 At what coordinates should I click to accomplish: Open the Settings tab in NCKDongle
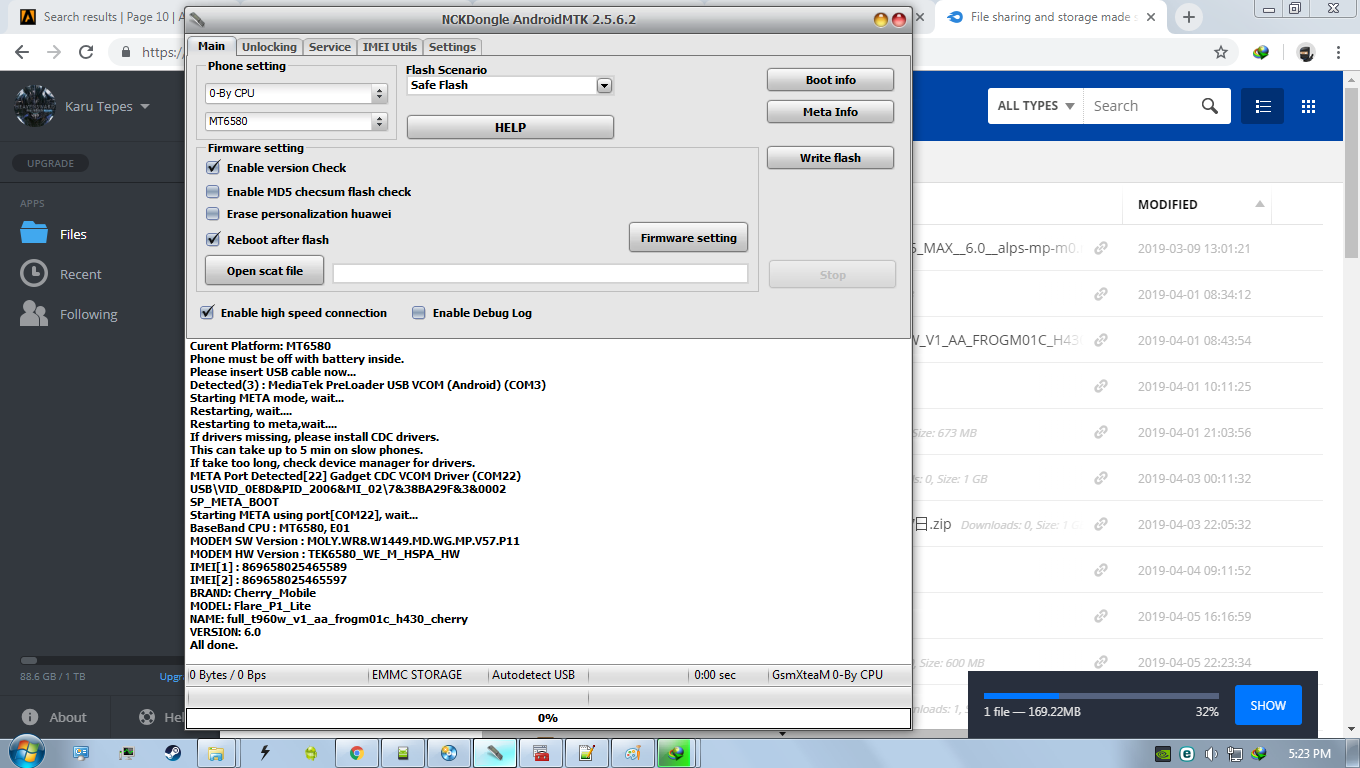pos(452,47)
